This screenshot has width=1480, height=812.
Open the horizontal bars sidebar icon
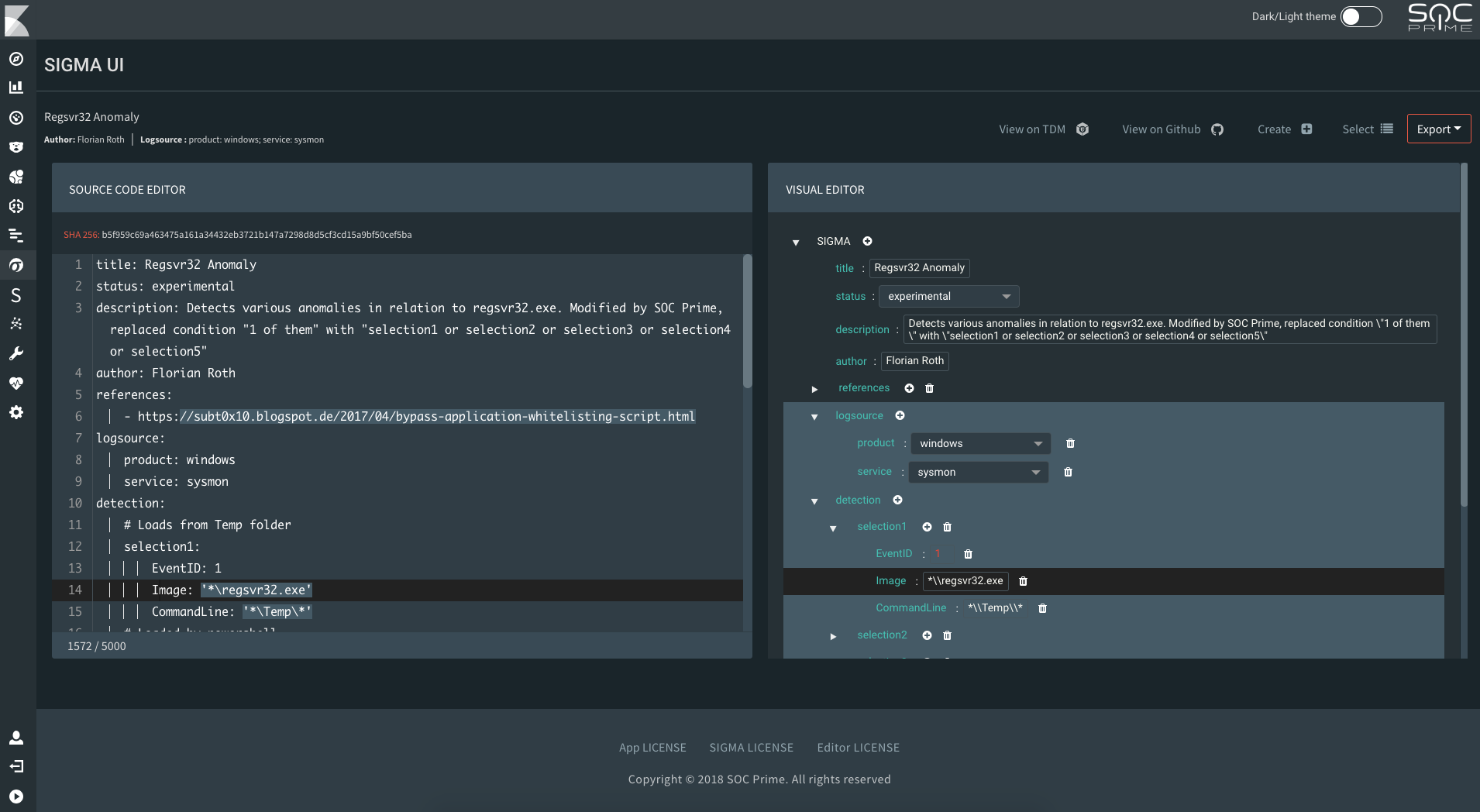click(16, 236)
